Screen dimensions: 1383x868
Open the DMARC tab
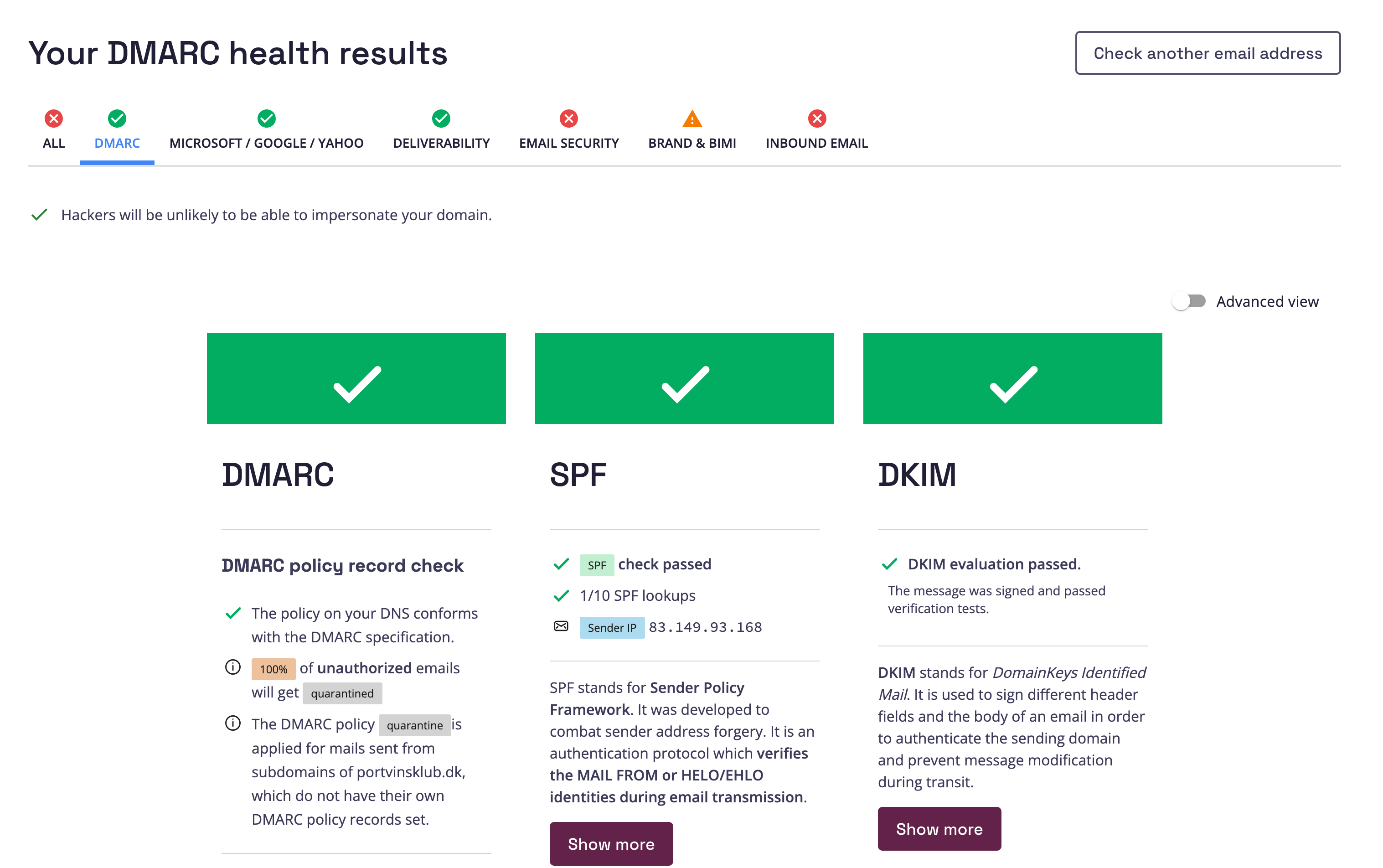click(117, 143)
